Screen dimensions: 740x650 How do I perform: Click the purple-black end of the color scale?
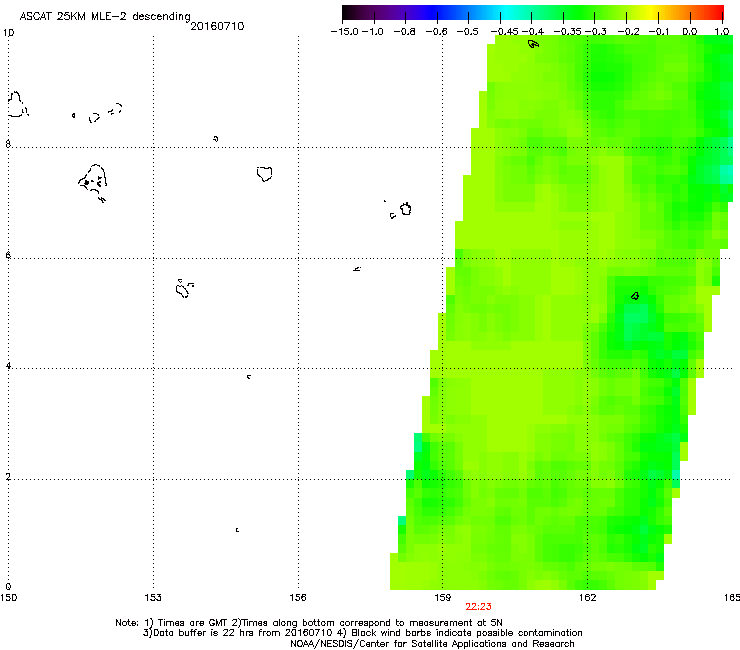pos(352,13)
